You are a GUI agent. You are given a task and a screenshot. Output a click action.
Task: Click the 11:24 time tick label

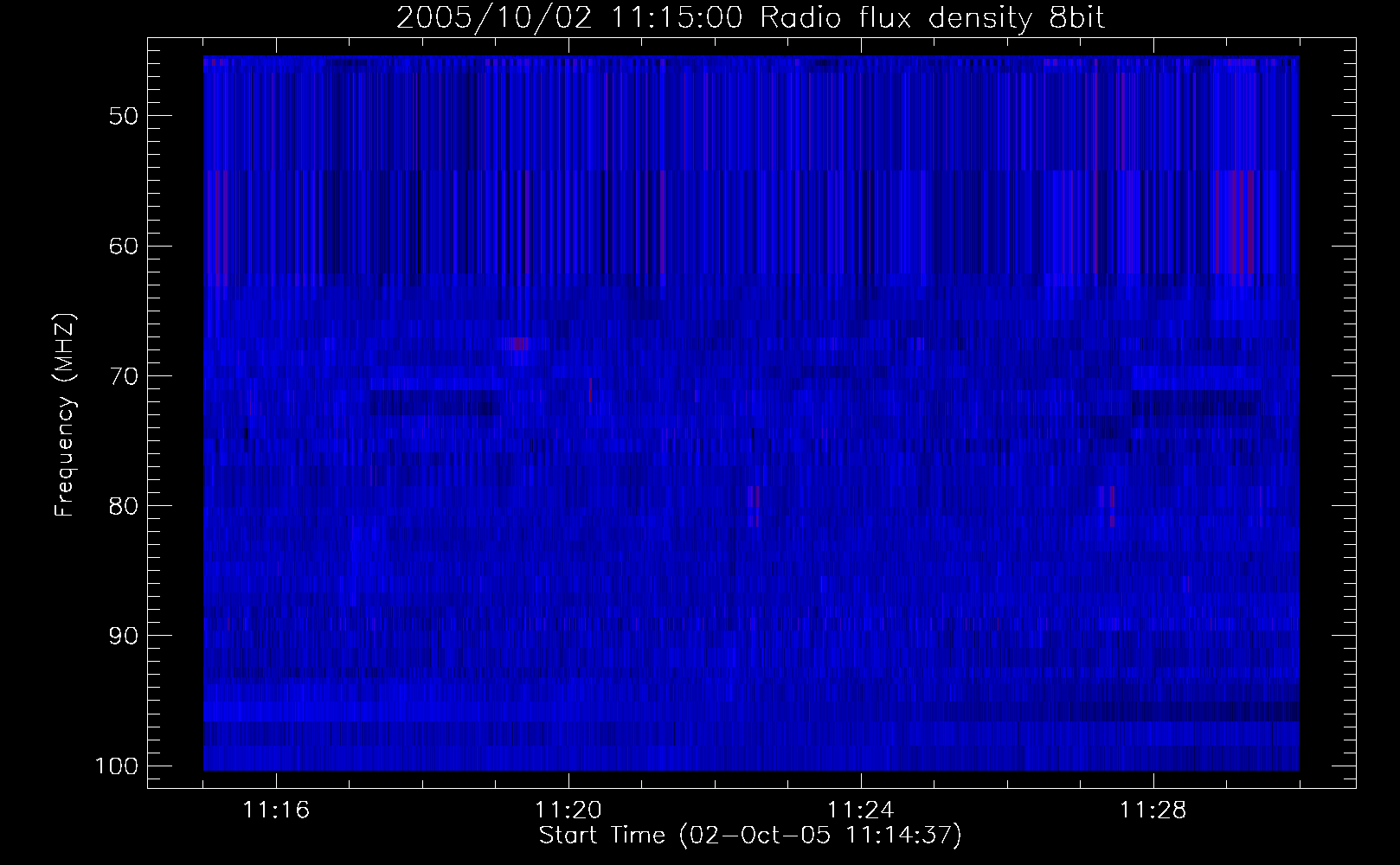pos(861,811)
